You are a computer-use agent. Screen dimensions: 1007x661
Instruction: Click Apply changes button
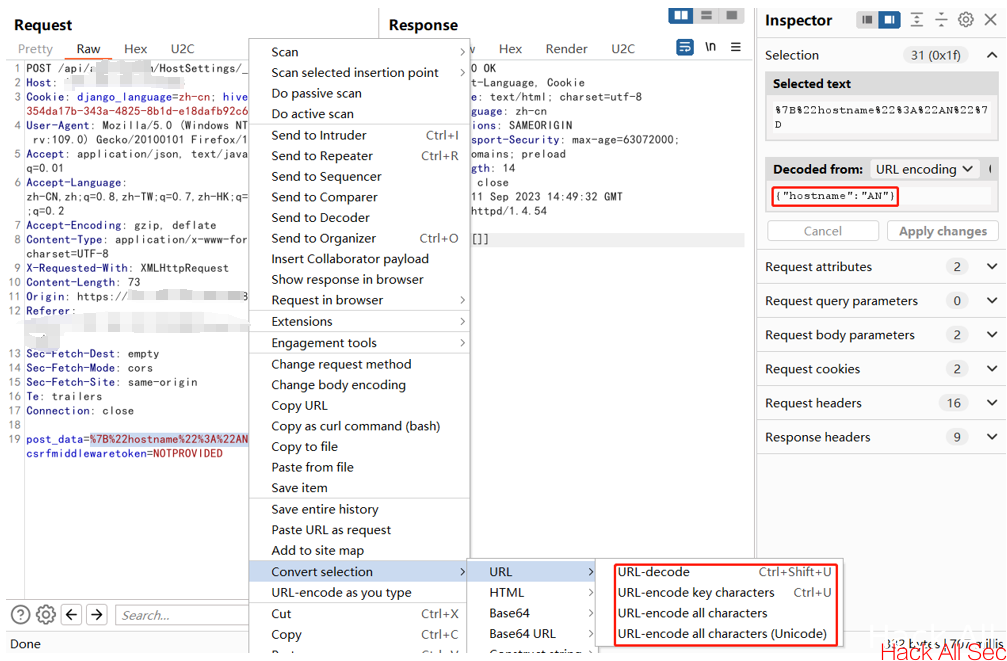[x=943, y=231]
